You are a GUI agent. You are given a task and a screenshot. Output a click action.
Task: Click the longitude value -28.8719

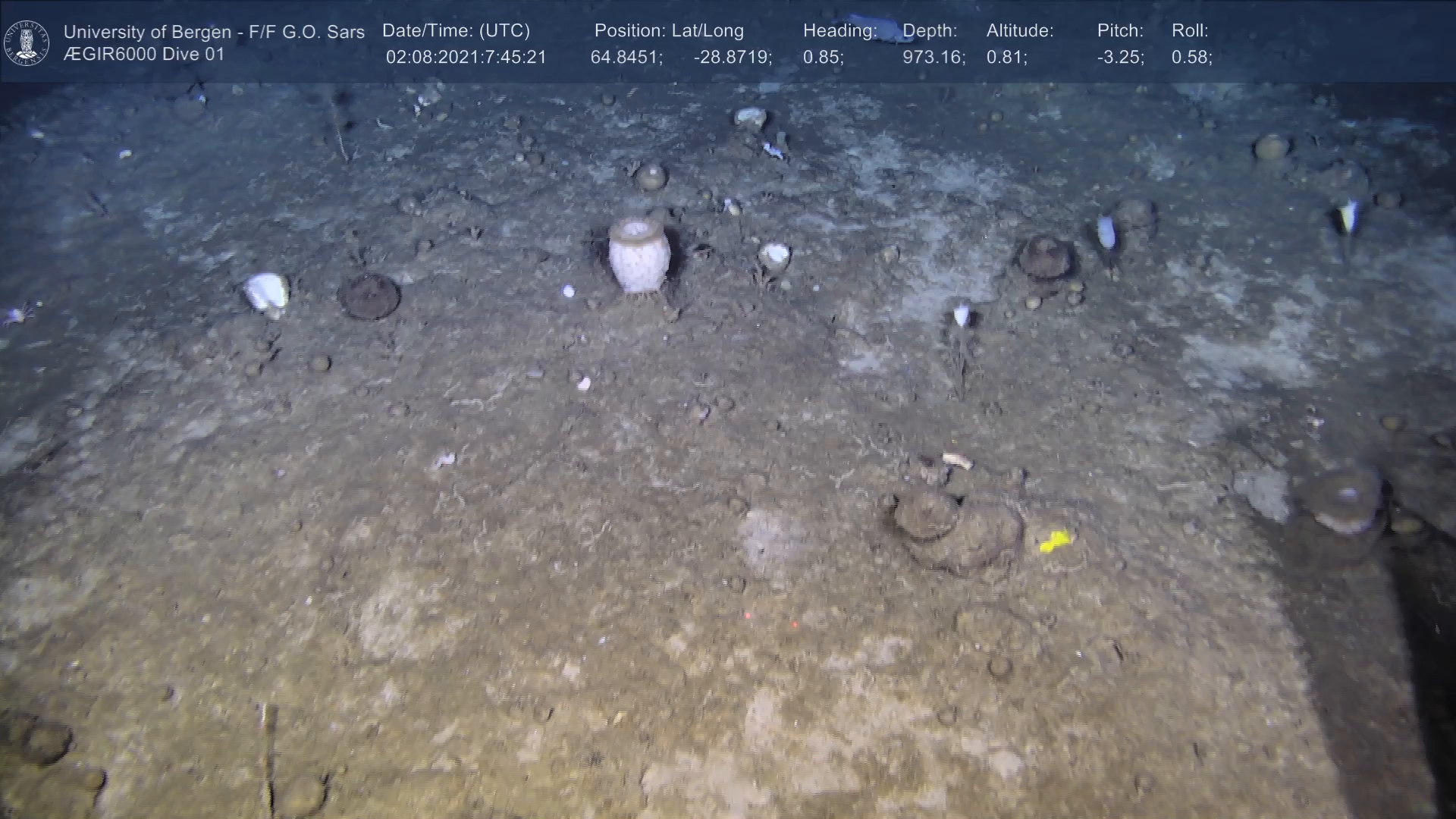[733, 58]
